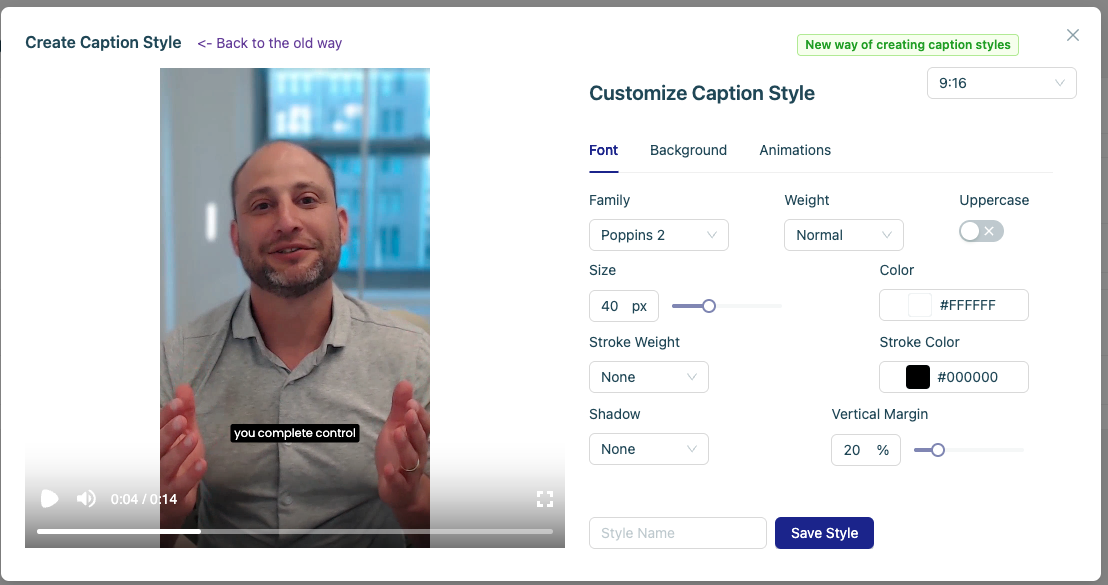This screenshot has height=585, width=1108.
Task: Play the caption preview video
Action: click(49, 499)
